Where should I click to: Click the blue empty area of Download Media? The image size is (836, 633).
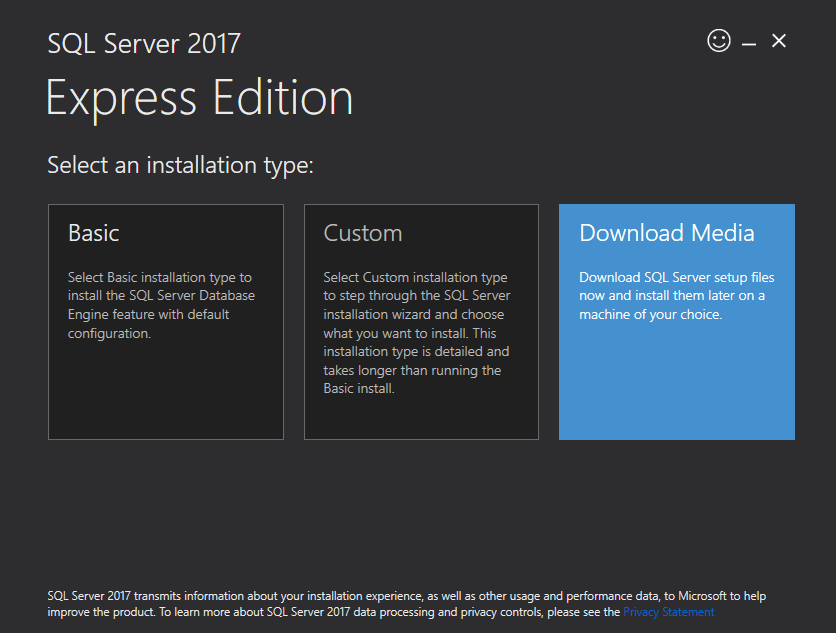(676, 390)
